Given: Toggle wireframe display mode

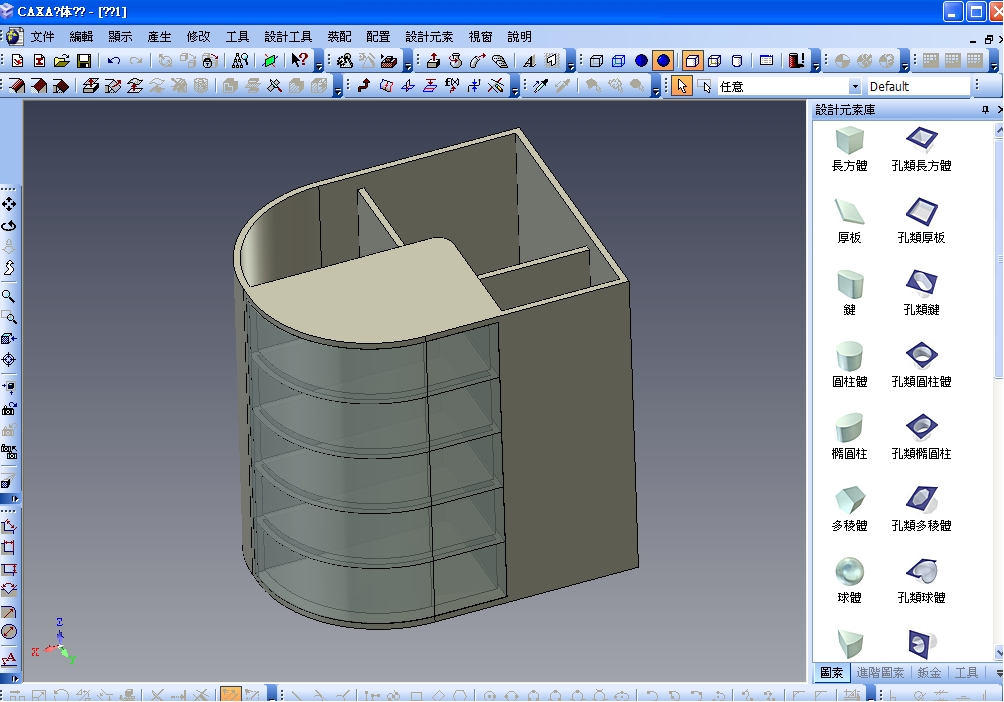Looking at the screenshot, I should click(597, 61).
